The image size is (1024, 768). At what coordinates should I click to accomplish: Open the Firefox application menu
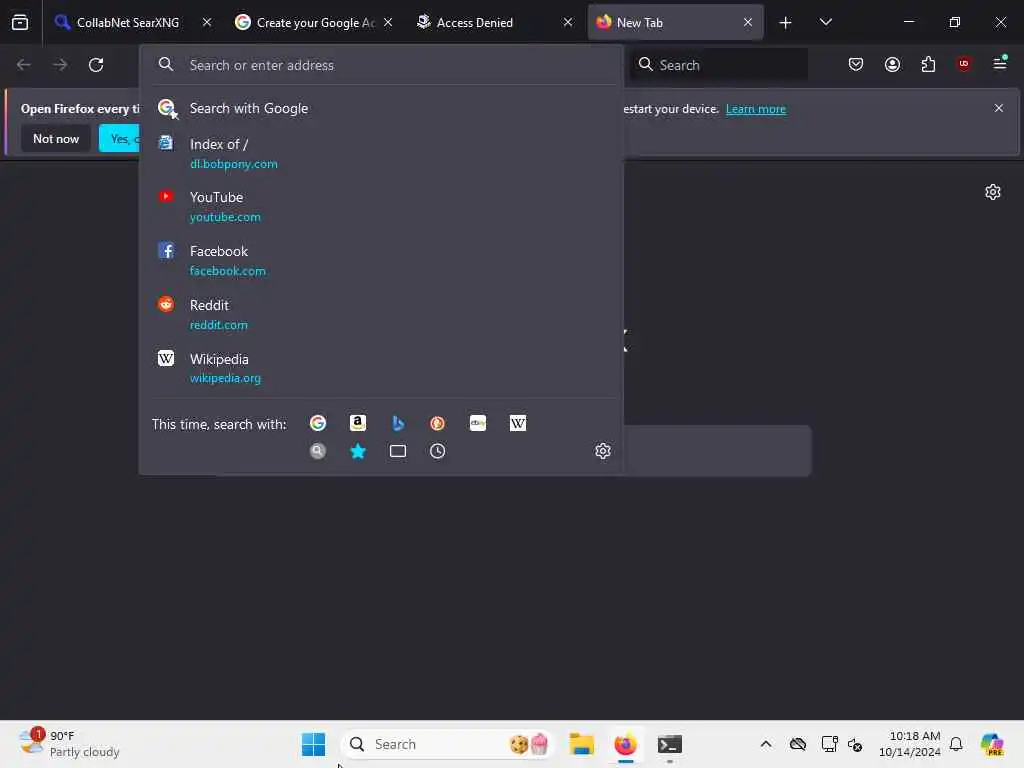(x=1000, y=63)
